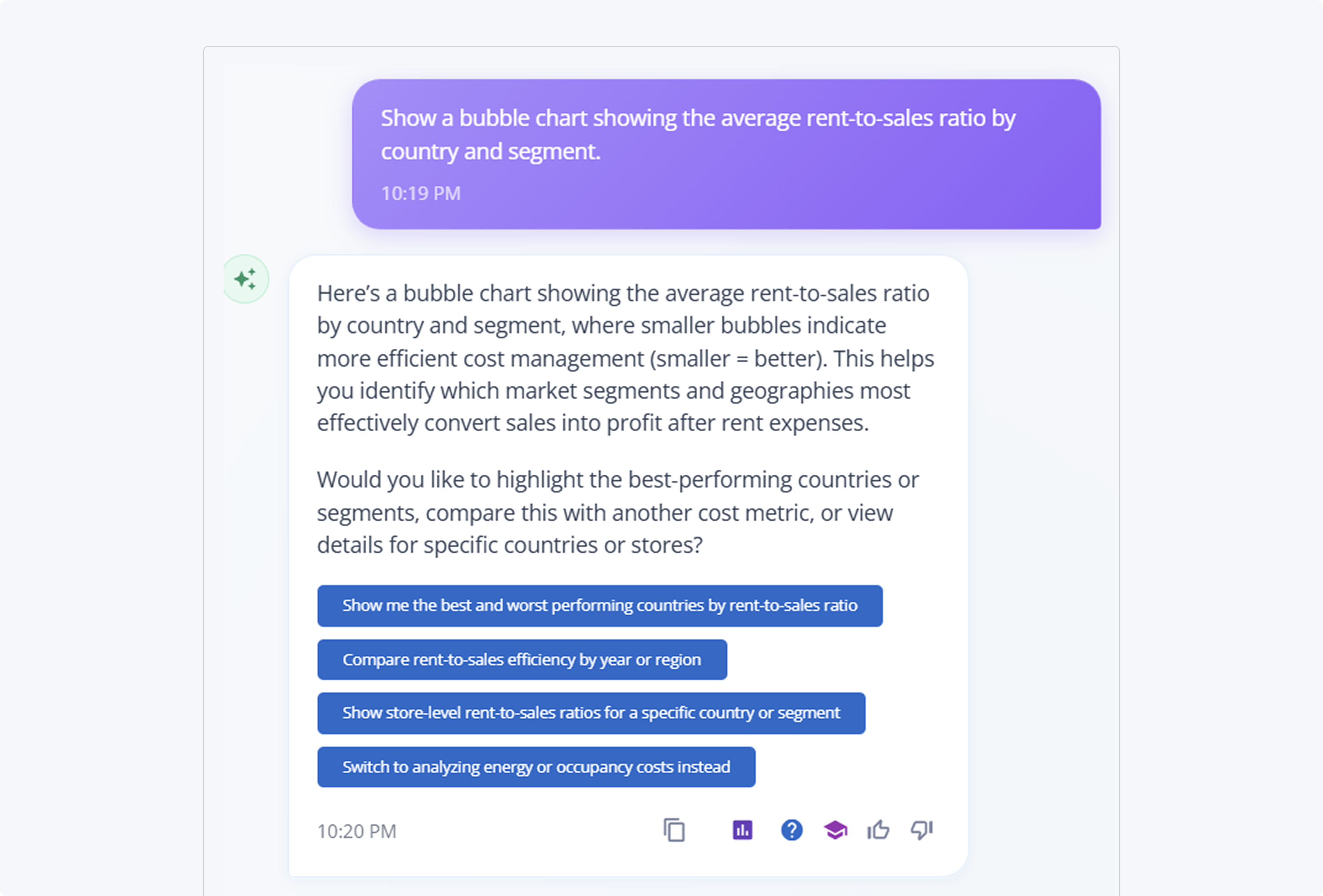Image resolution: width=1323 pixels, height=896 pixels.
Task: Select 'Switch to analyzing energy or occupancy costs instead'
Action: 536,768
